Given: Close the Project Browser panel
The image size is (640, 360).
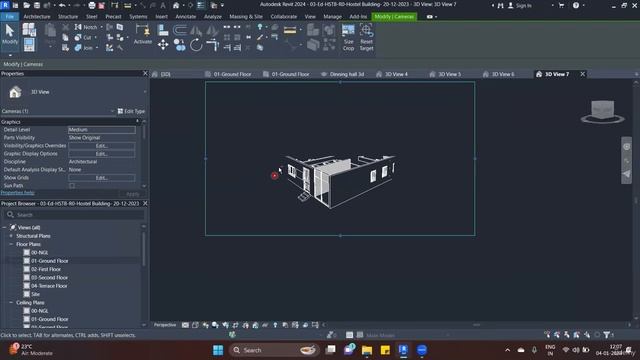Looking at the screenshot, I should click(x=145, y=203).
